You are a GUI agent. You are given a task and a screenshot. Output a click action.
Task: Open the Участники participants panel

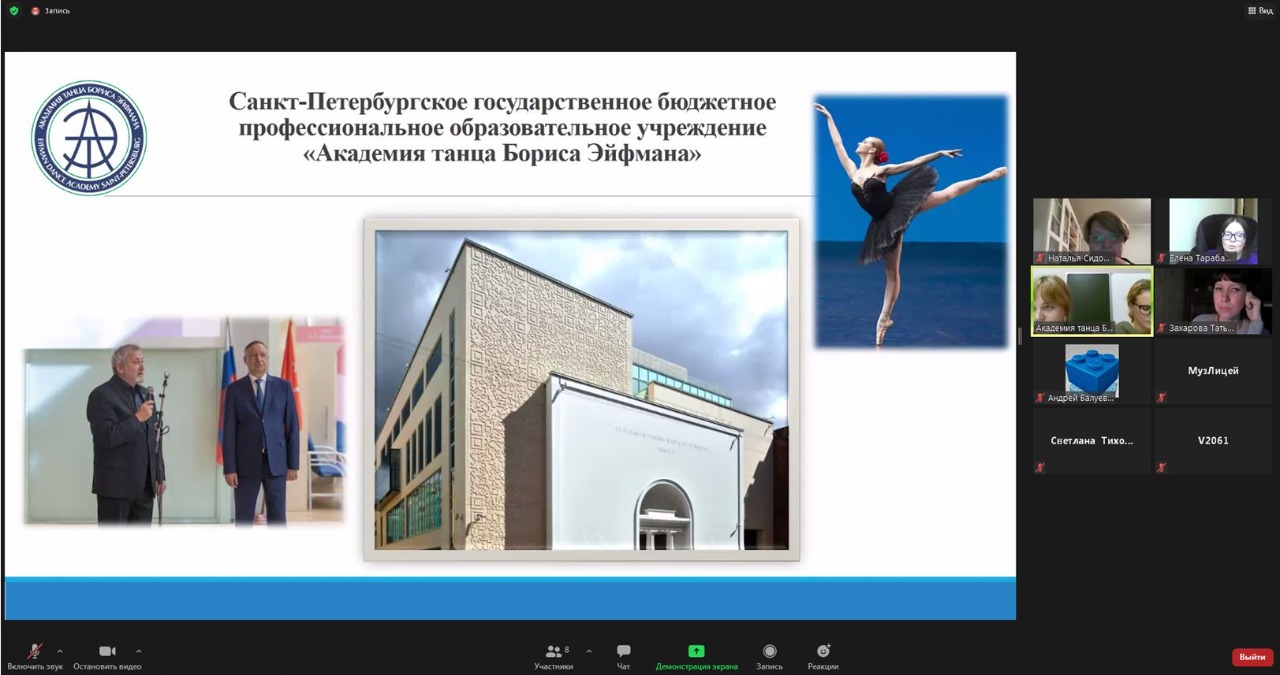point(553,652)
